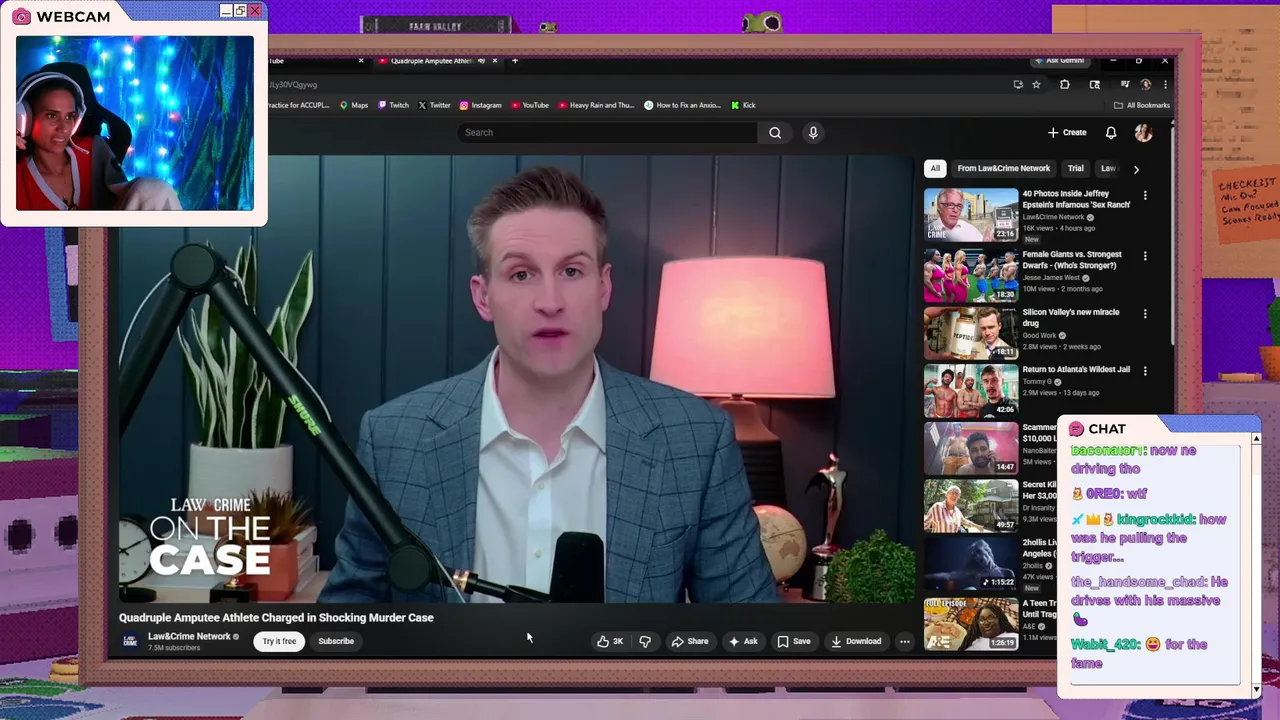Open YouTube bookmark in bookmarks bar
The image size is (1280, 720).
(530, 105)
